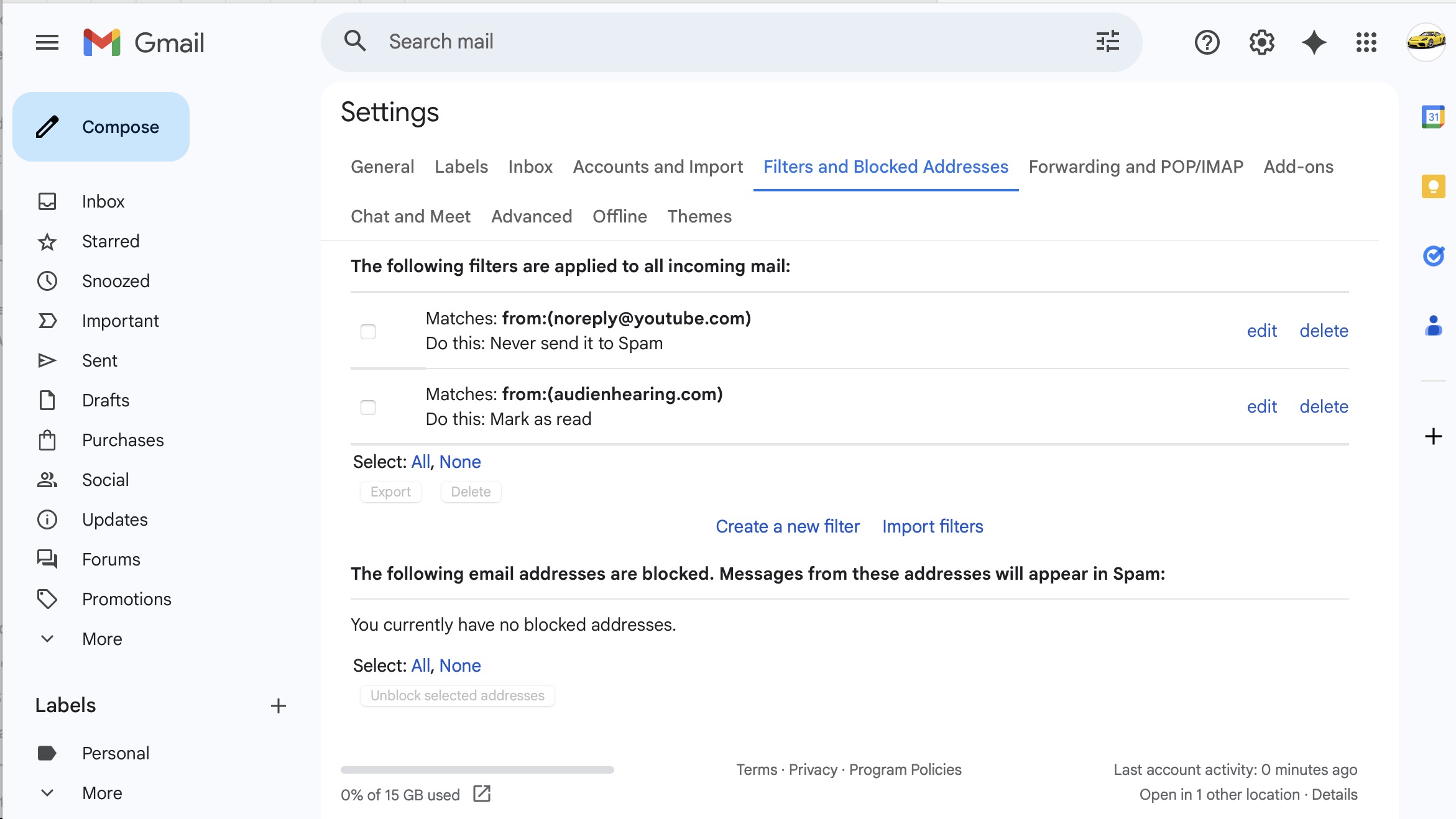
Task: Open the Accounts and Import tab
Action: point(658,167)
